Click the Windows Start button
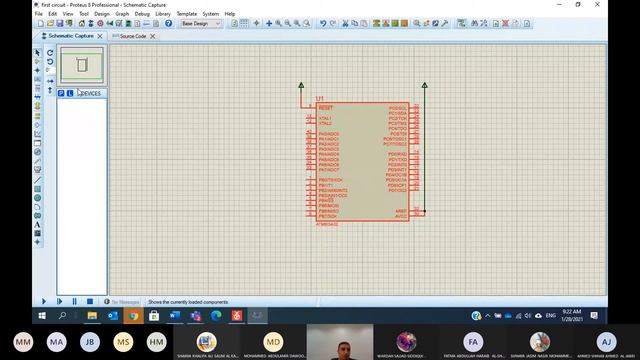 click(x=42, y=316)
